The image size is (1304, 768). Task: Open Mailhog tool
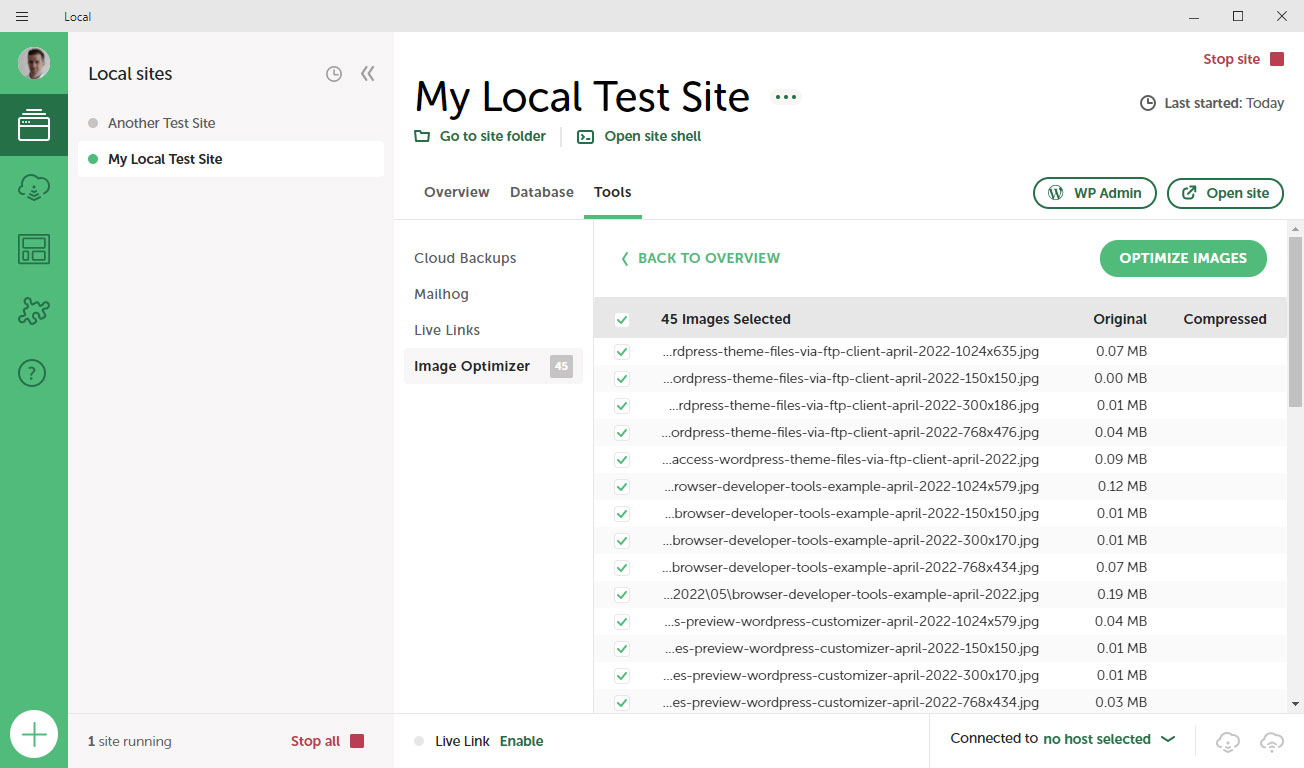441,294
